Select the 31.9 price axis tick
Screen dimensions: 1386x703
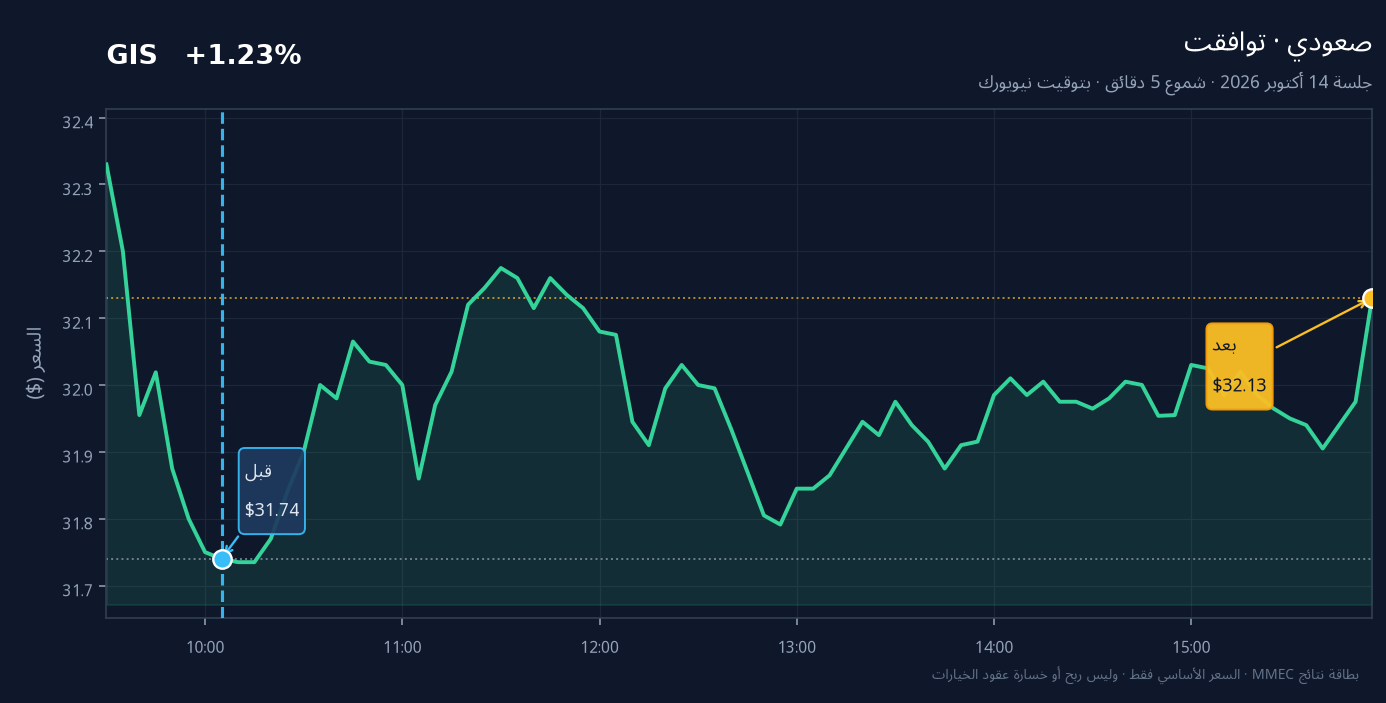coord(77,455)
